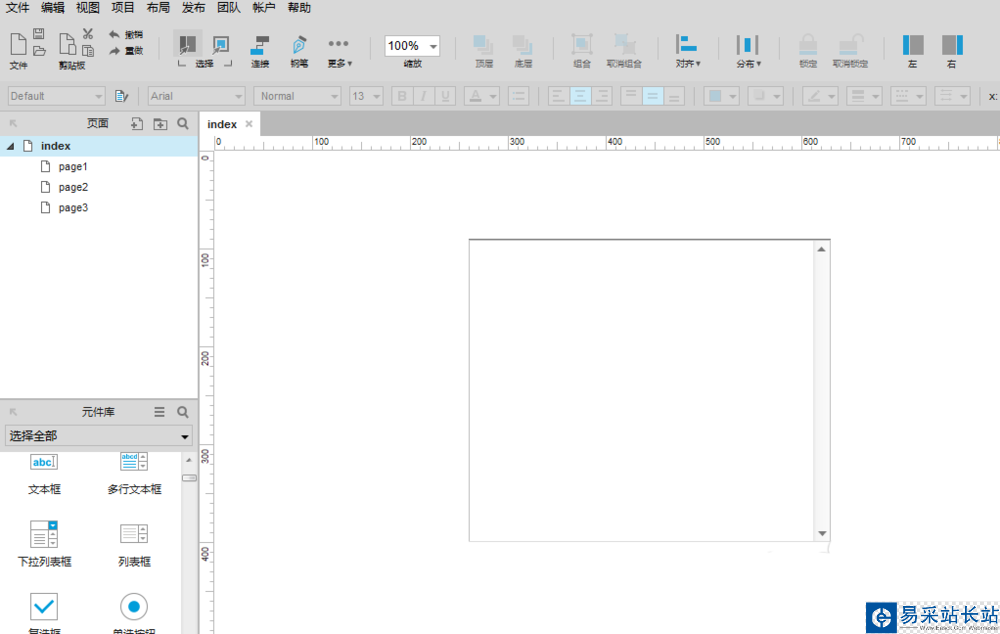Open the line pattern dropdown

[908, 96]
